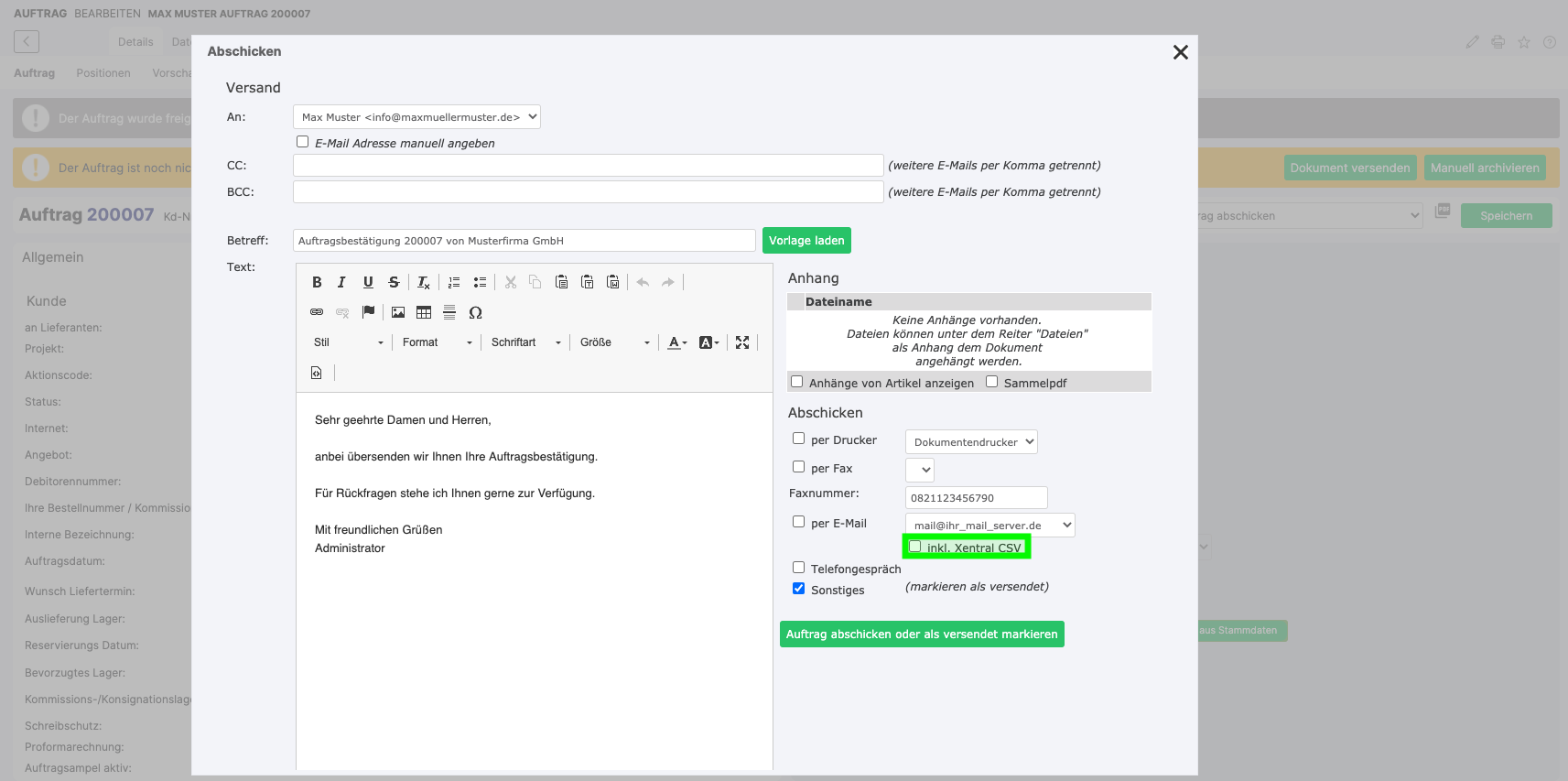This screenshot has height=781, width=1568.
Task: Open the Format dropdown in editor
Action: point(438,342)
